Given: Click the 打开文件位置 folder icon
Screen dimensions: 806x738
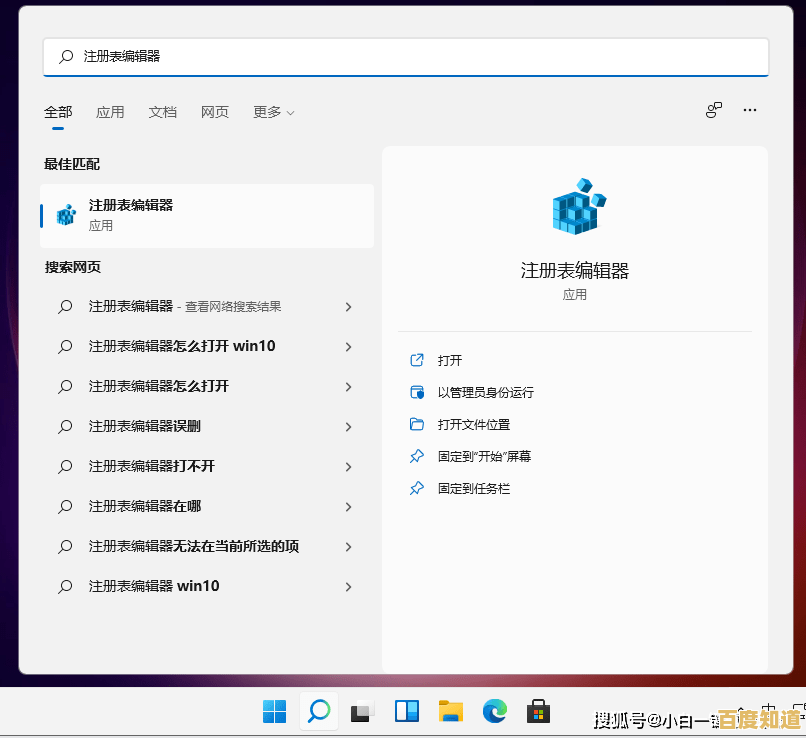Looking at the screenshot, I should [x=417, y=424].
